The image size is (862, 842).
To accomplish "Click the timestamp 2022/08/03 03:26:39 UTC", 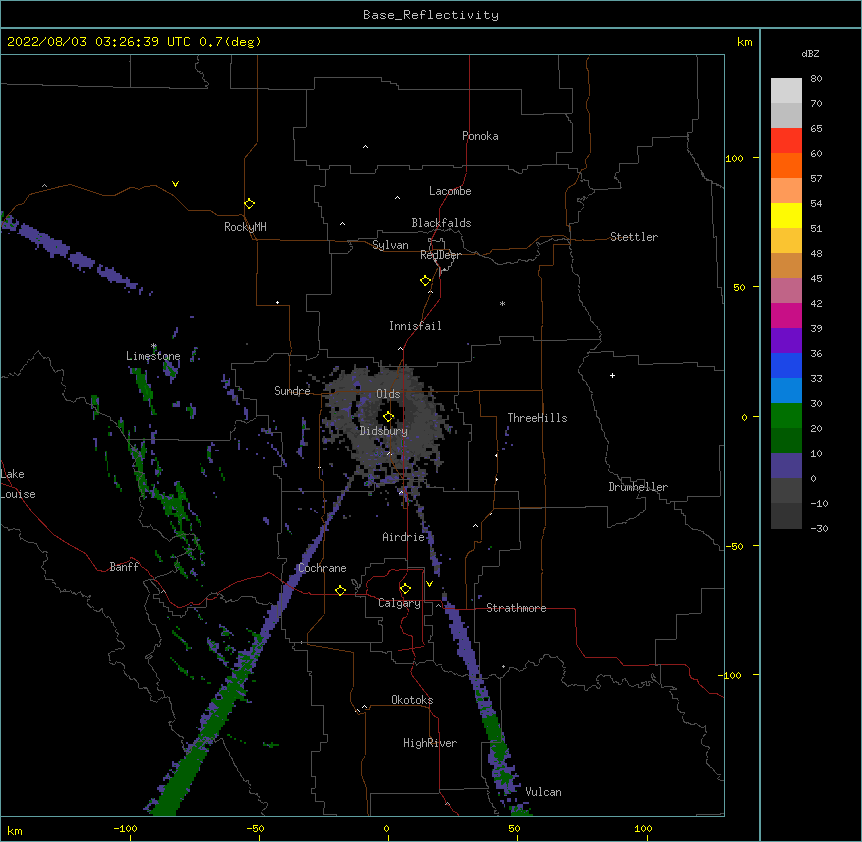I will 99,42.
